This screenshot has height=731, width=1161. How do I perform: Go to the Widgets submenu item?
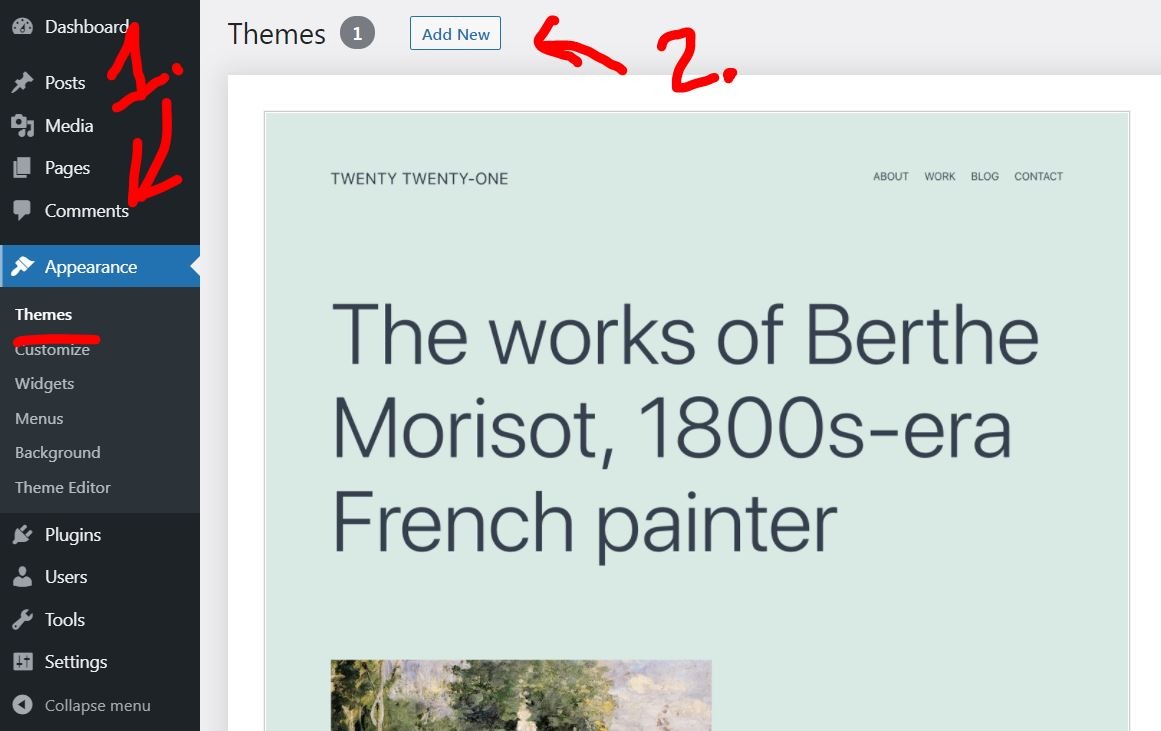pyautogui.click(x=44, y=384)
